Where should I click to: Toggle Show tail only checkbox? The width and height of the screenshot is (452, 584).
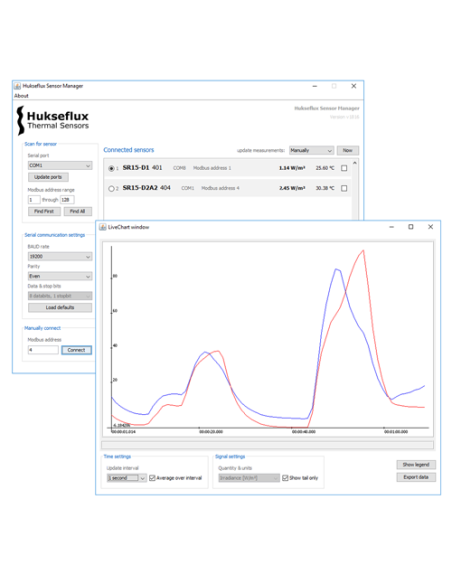click(285, 478)
